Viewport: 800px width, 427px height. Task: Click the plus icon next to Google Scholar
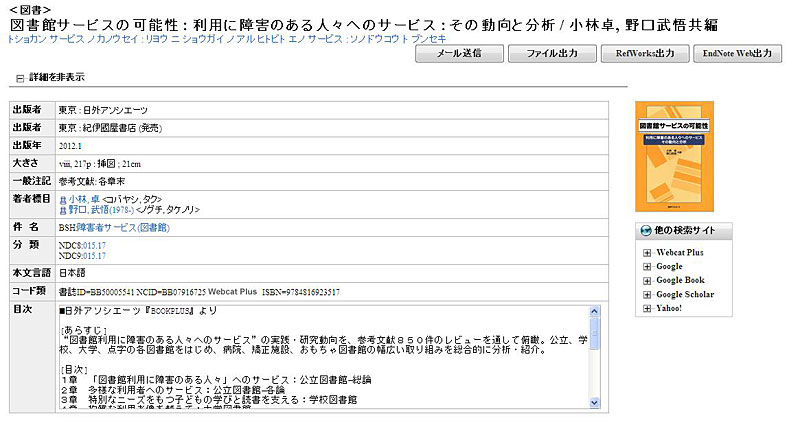[x=647, y=295]
